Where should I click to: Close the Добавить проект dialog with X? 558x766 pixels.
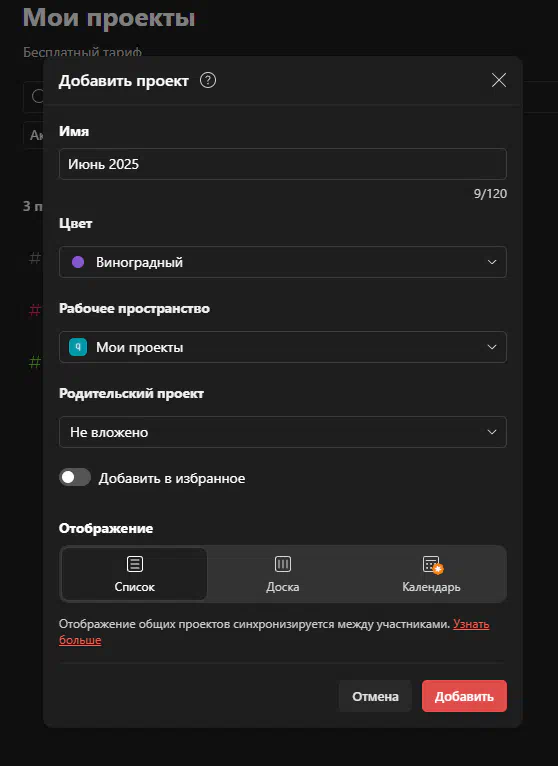(x=498, y=80)
